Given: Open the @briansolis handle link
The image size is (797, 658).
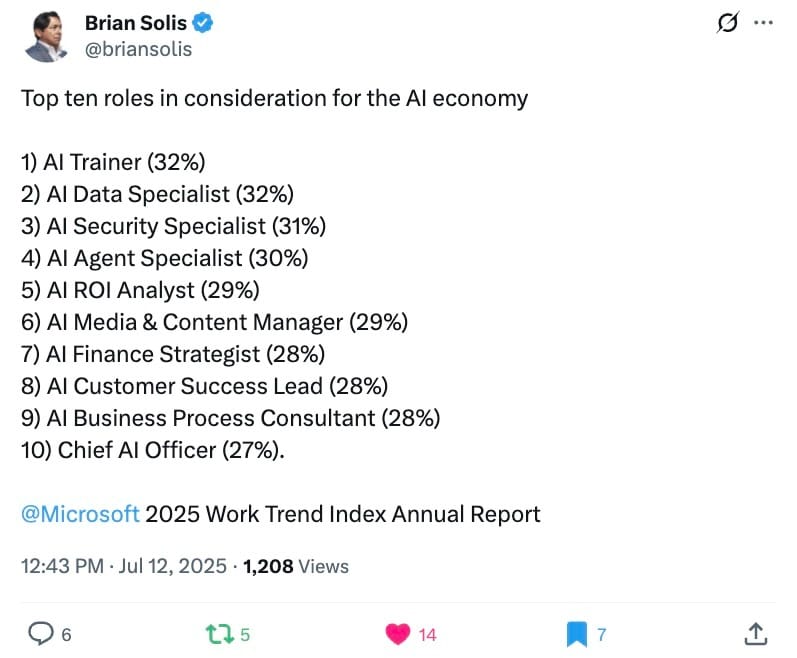Looking at the screenshot, I should pyautogui.click(x=138, y=49).
